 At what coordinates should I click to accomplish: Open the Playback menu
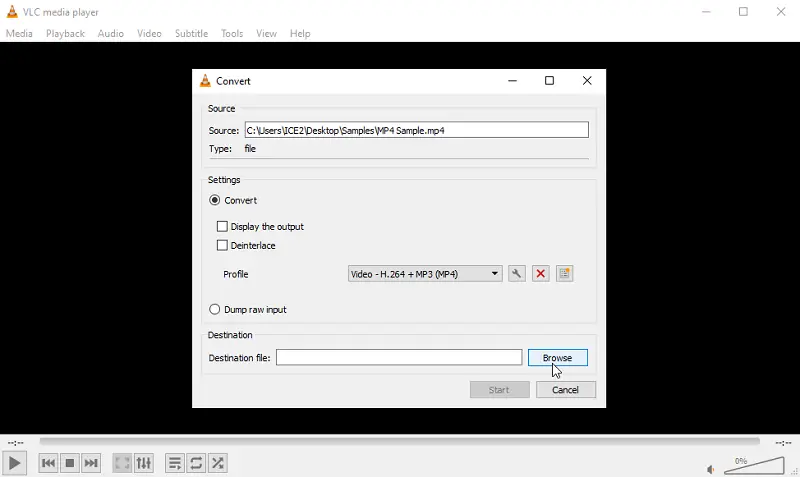pos(65,34)
